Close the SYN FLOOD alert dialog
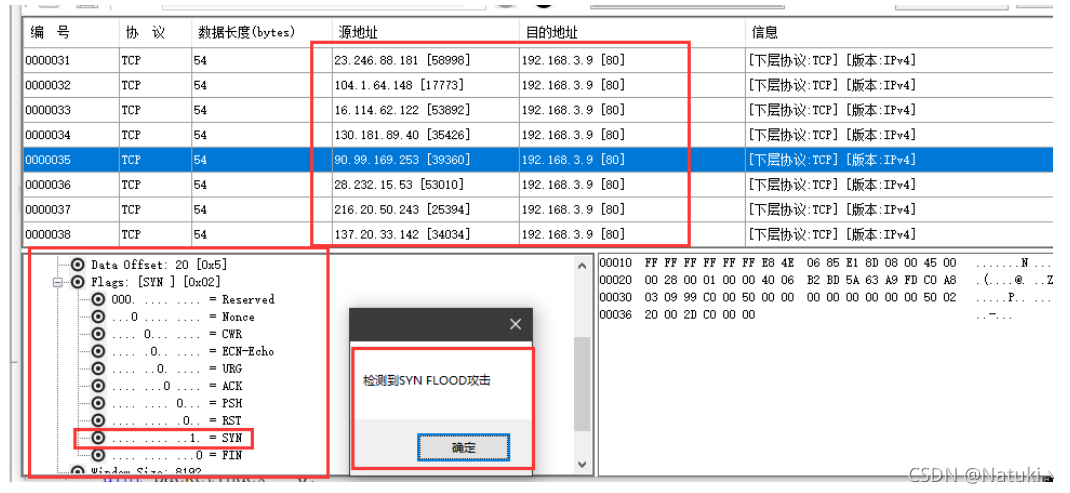 pyautogui.click(x=515, y=324)
